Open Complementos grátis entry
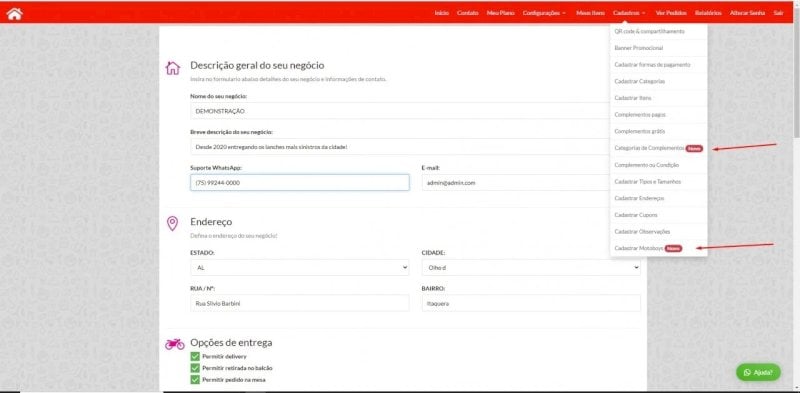Image resolution: width=800 pixels, height=393 pixels. click(658, 131)
